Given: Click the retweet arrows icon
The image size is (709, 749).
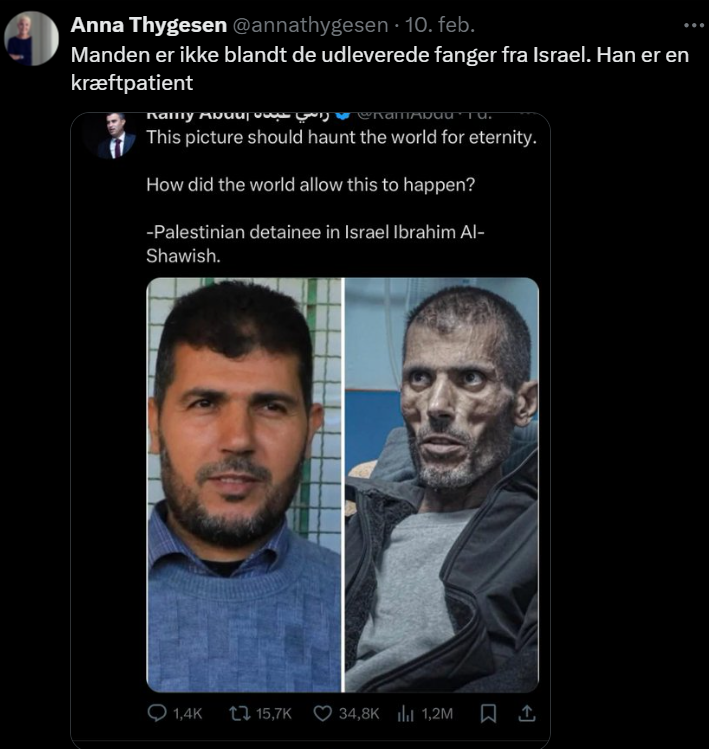Looking at the screenshot, I should (239, 714).
